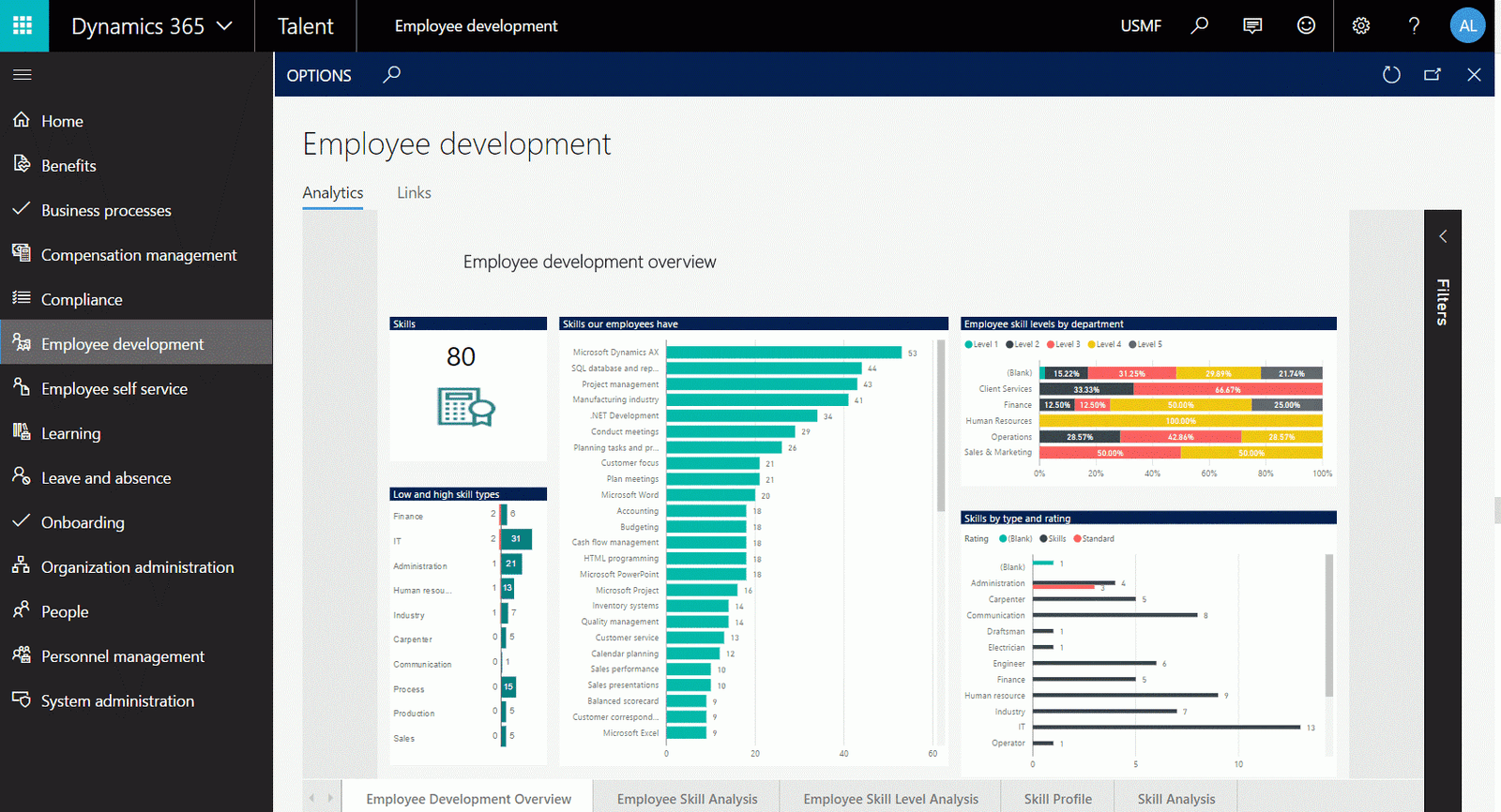Open the Employee Skill Analysis report tab
Viewport: 1501px width, 812px height.
687,799
